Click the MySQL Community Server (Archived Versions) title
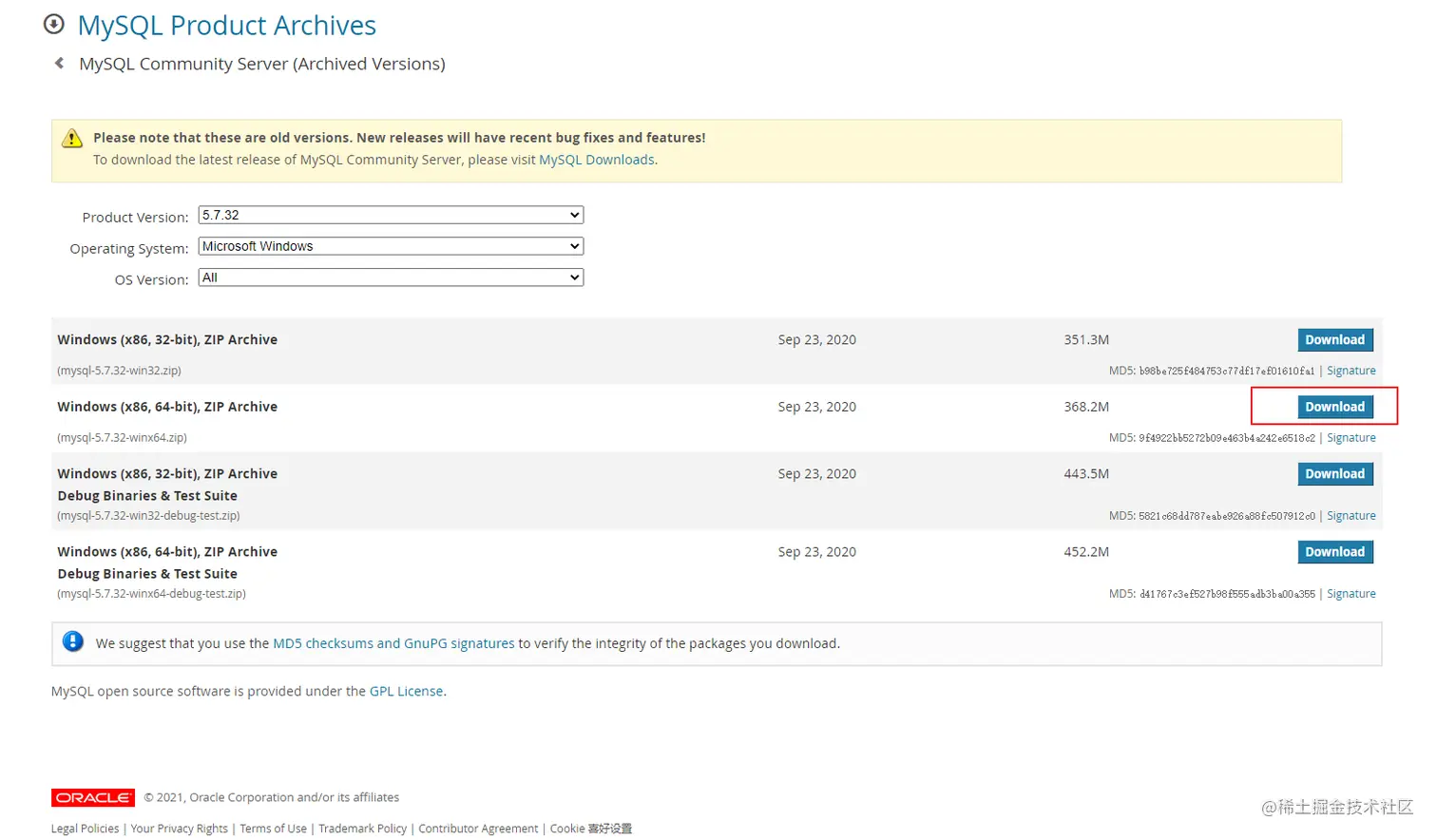This screenshot has height=840, width=1437. coord(262,64)
